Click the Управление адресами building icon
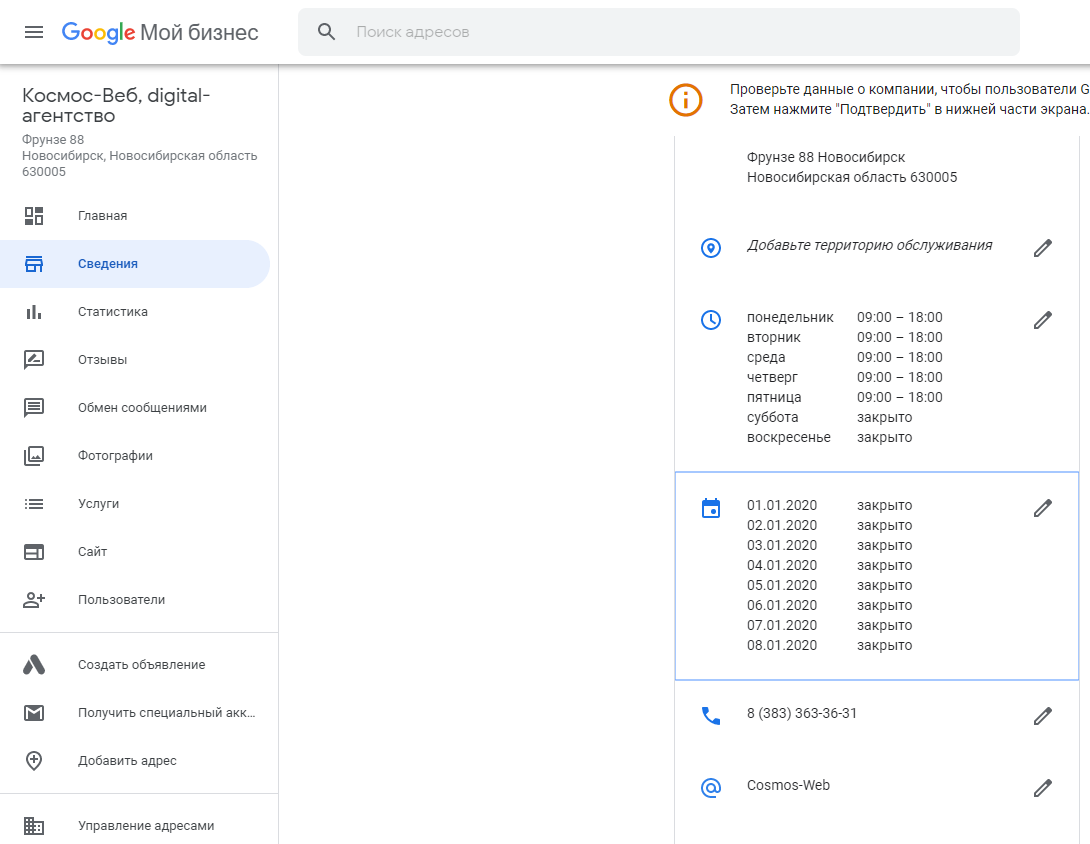The image size is (1090, 844). coord(33,825)
